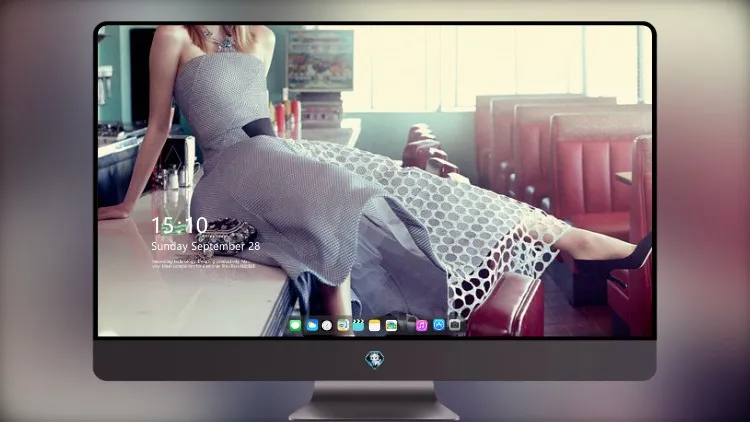This screenshot has width=750, height=422.
Task: Open the white Clock dock icon
Action: (x=327, y=325)
